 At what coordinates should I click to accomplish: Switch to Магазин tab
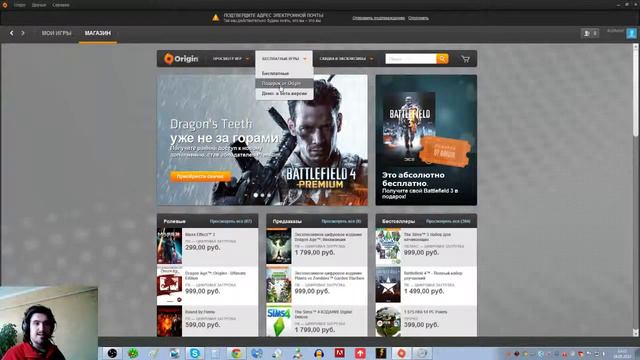(98, 33)
